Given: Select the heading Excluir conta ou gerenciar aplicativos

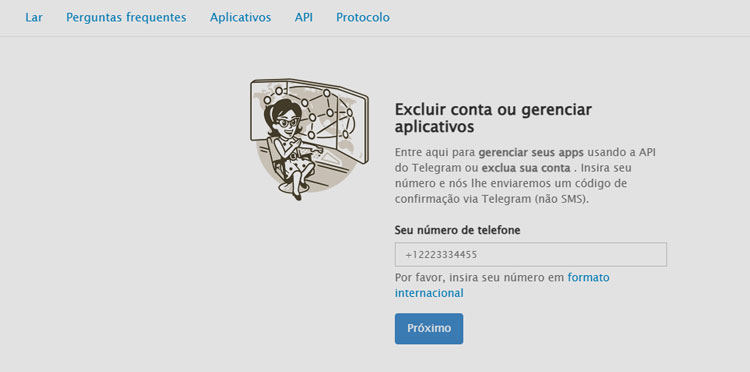Looking at the screenshot, I should coord(493,118).
